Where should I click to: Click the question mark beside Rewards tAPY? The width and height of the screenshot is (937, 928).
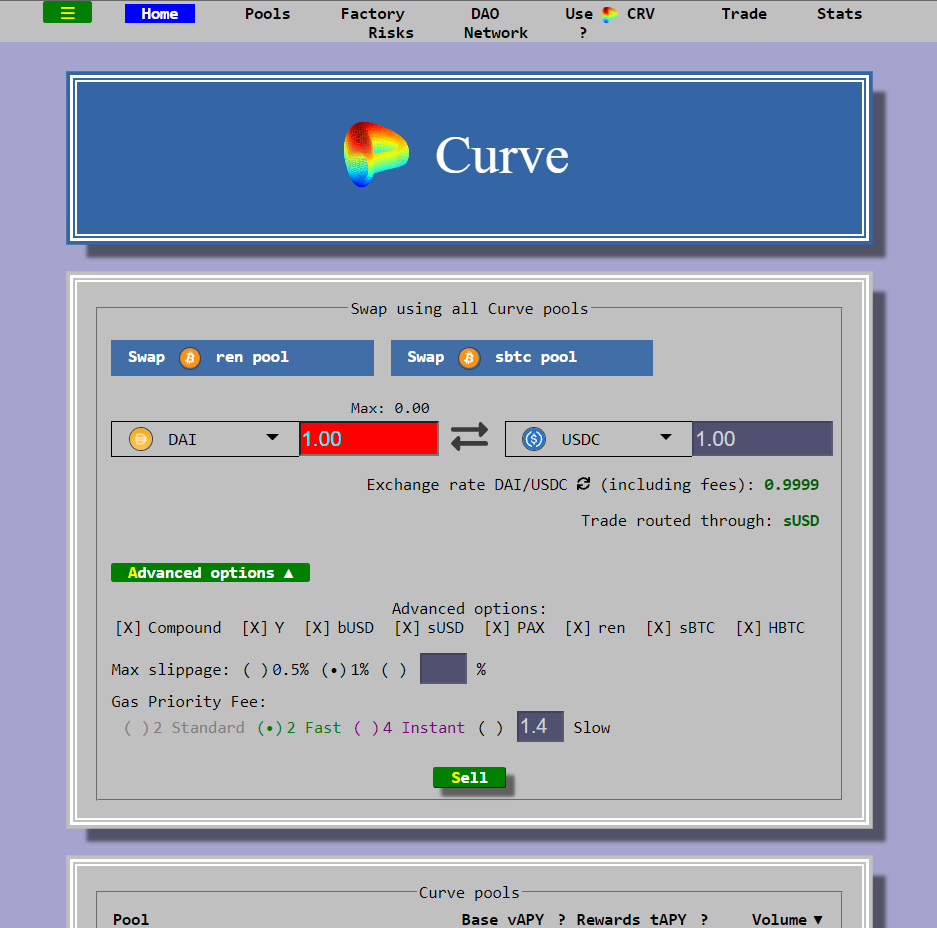tap(704, 919)
